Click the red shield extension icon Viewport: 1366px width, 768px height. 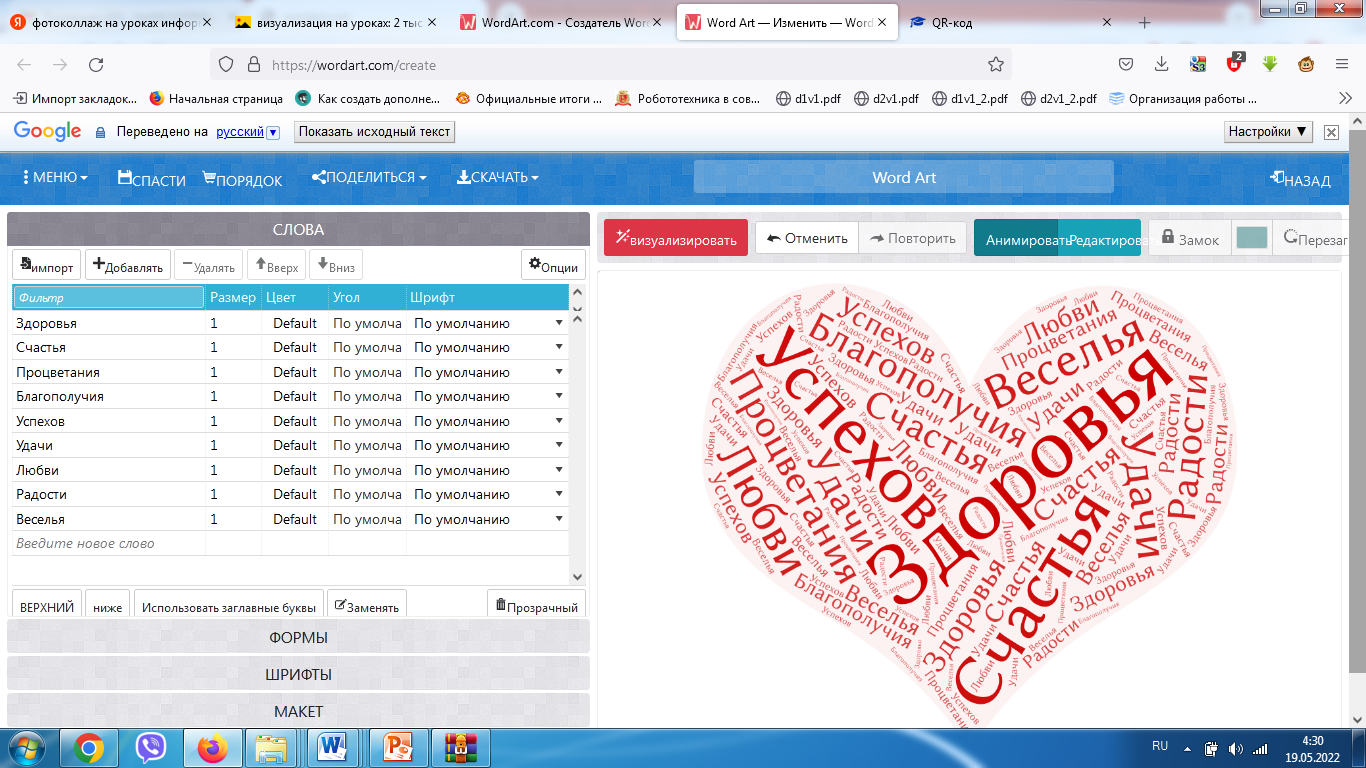1235,64
